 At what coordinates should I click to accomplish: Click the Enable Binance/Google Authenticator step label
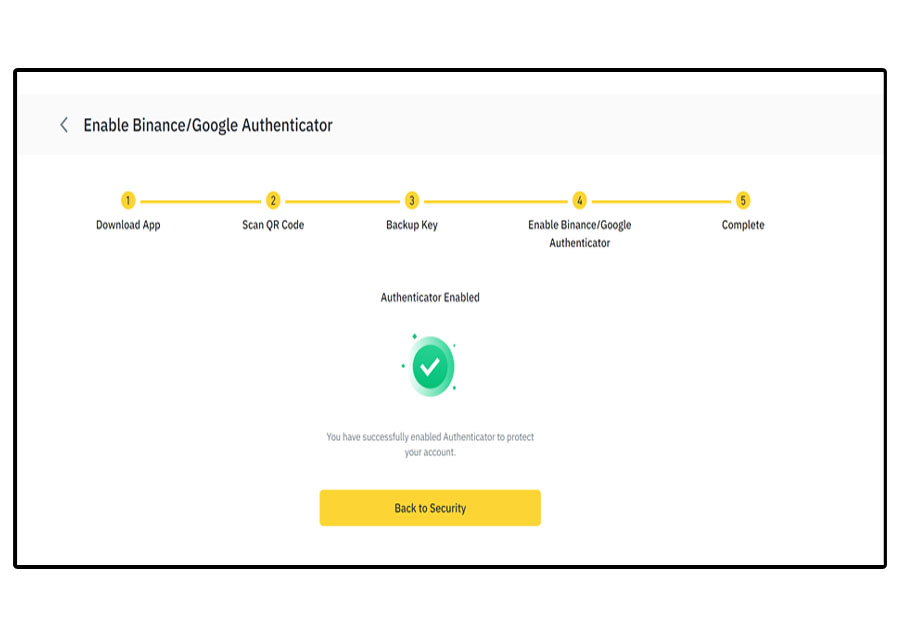[x=580, y=234]
